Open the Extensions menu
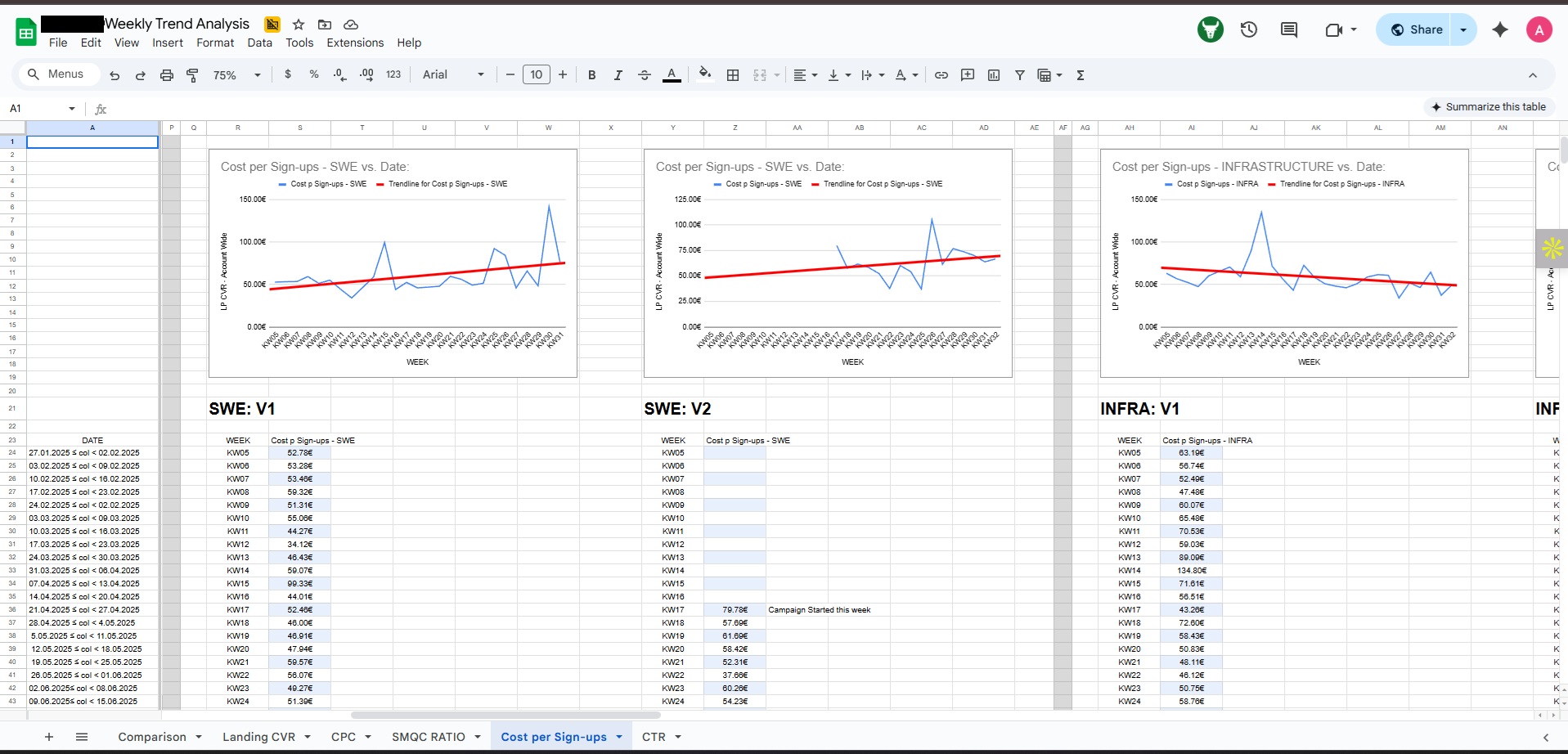Viewport: 1568px width, 754px height. (x=355, y=43)
